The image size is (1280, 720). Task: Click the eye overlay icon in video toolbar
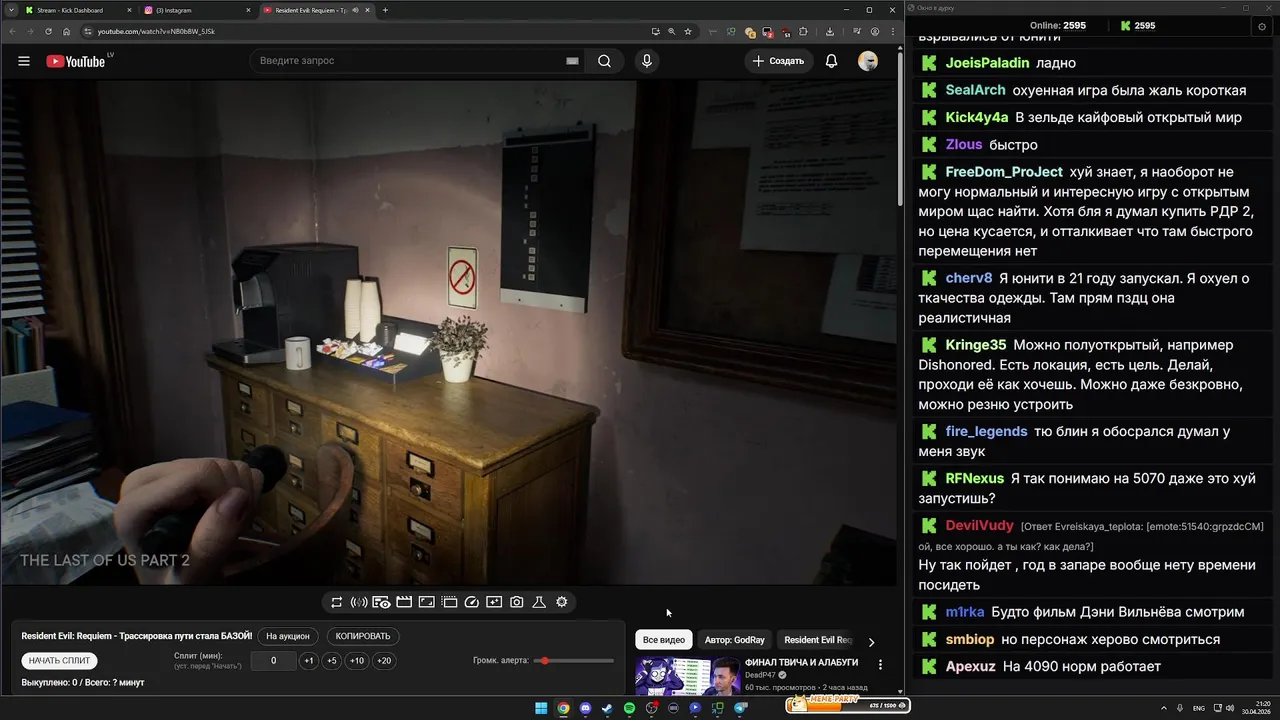coord(381,602)
